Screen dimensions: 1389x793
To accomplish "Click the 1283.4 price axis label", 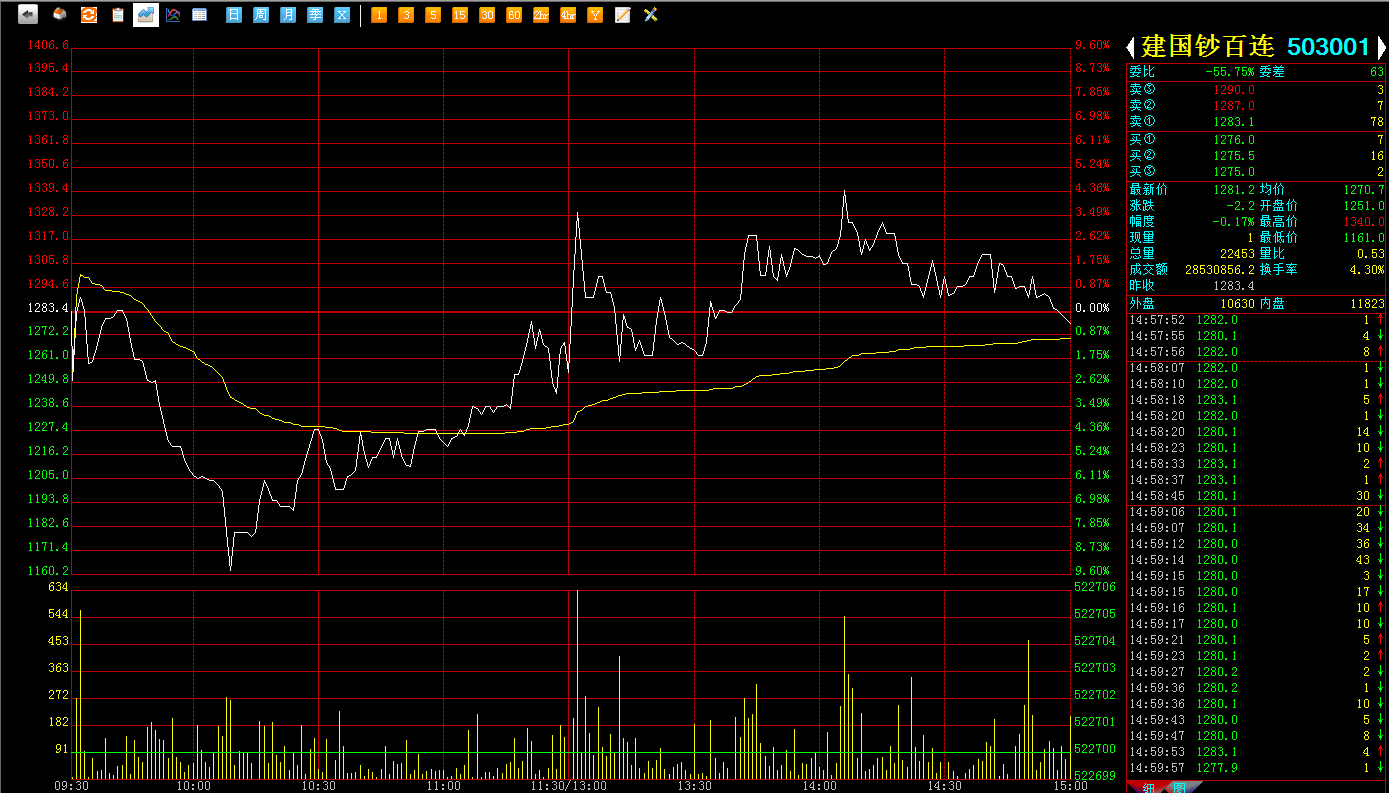I will 50,308.
